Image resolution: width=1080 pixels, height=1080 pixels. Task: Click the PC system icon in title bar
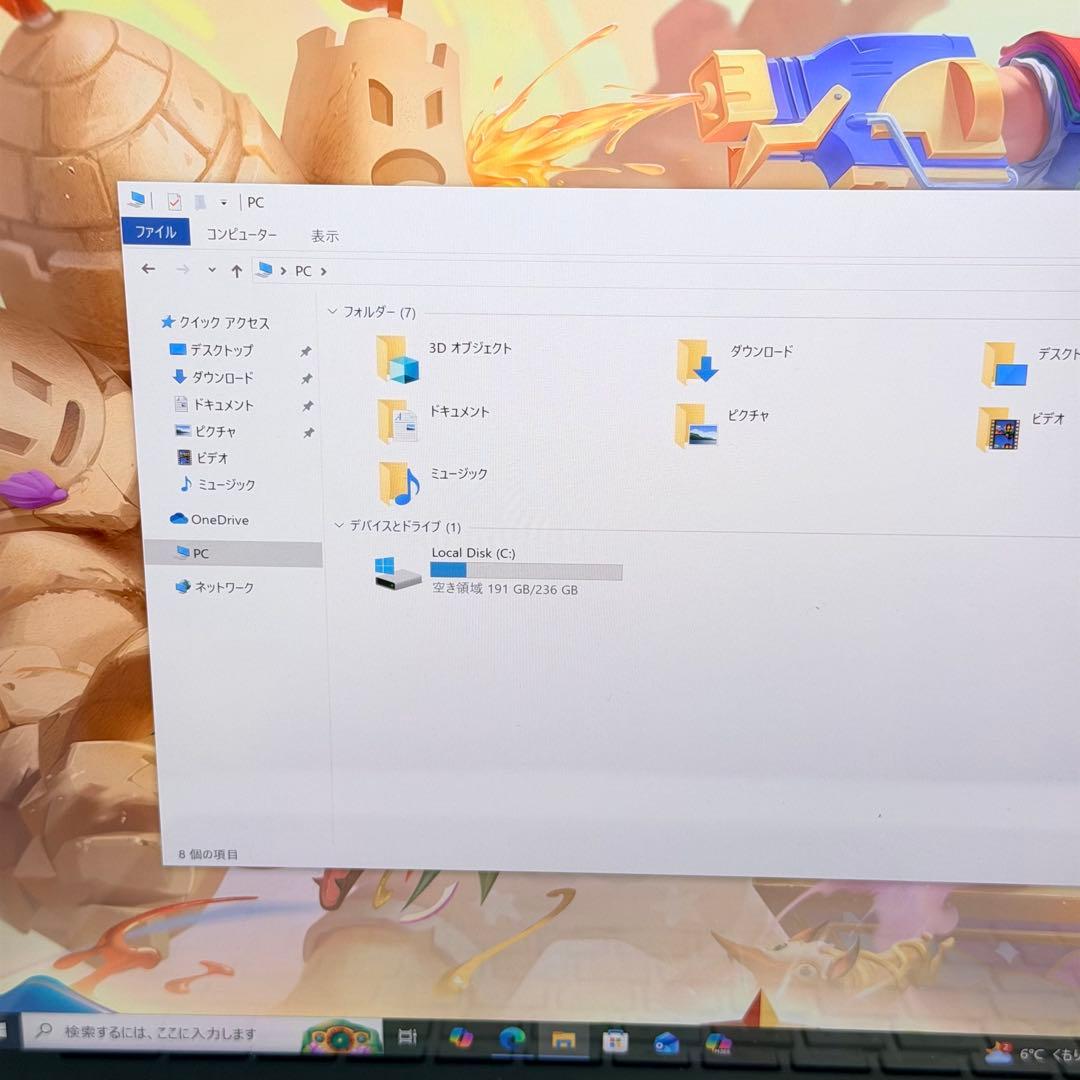(x=137, y=200)
